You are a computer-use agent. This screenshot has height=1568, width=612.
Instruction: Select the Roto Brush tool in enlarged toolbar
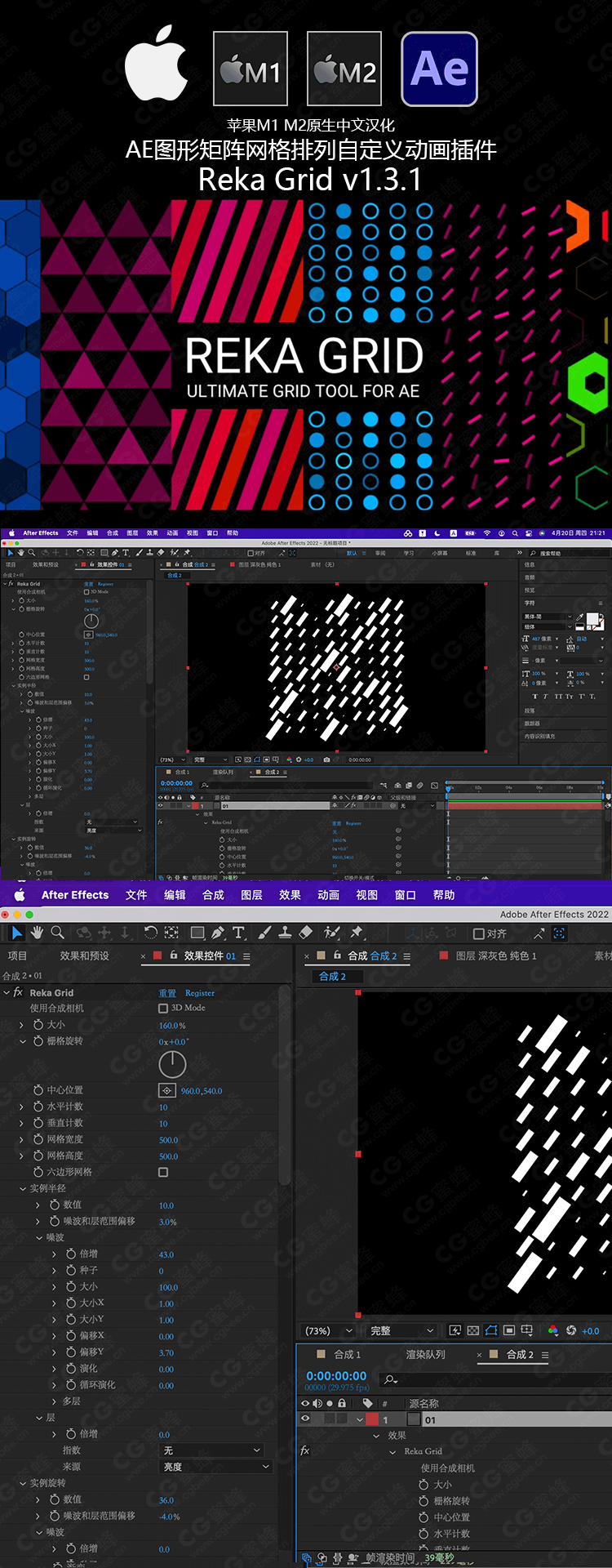click(x=331, y=933)
